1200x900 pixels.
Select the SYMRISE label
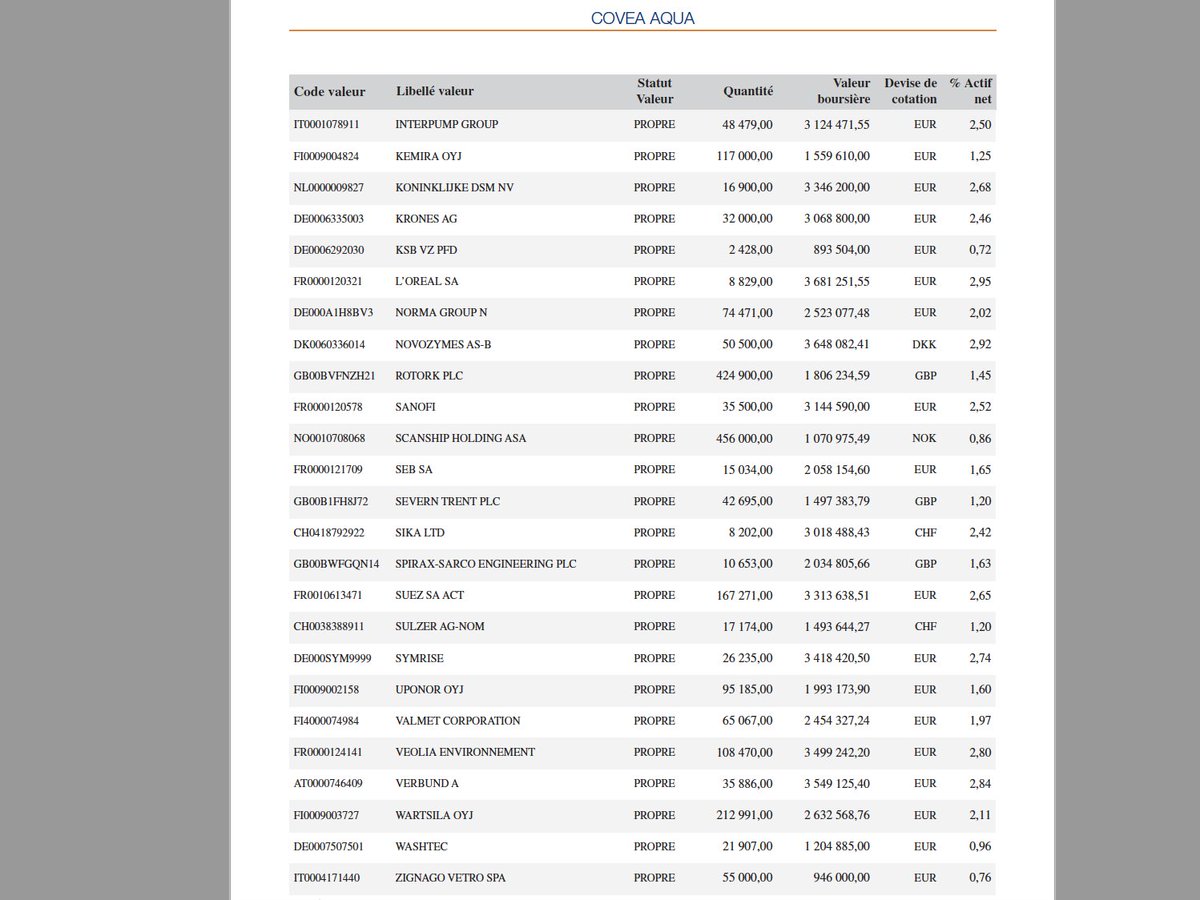[x=420, y=658]
